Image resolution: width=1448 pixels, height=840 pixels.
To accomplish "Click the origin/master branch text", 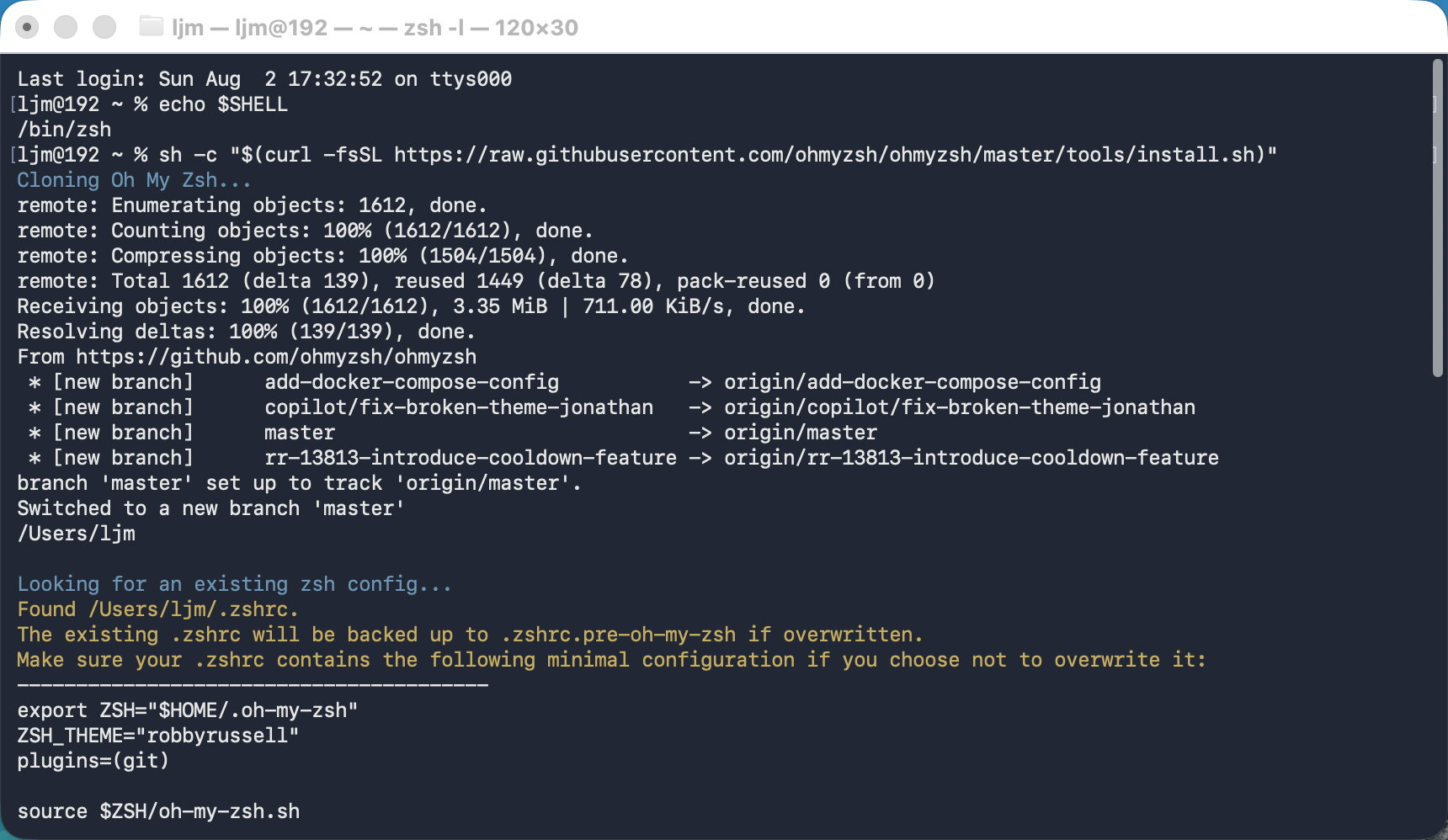I will point(801,433).
